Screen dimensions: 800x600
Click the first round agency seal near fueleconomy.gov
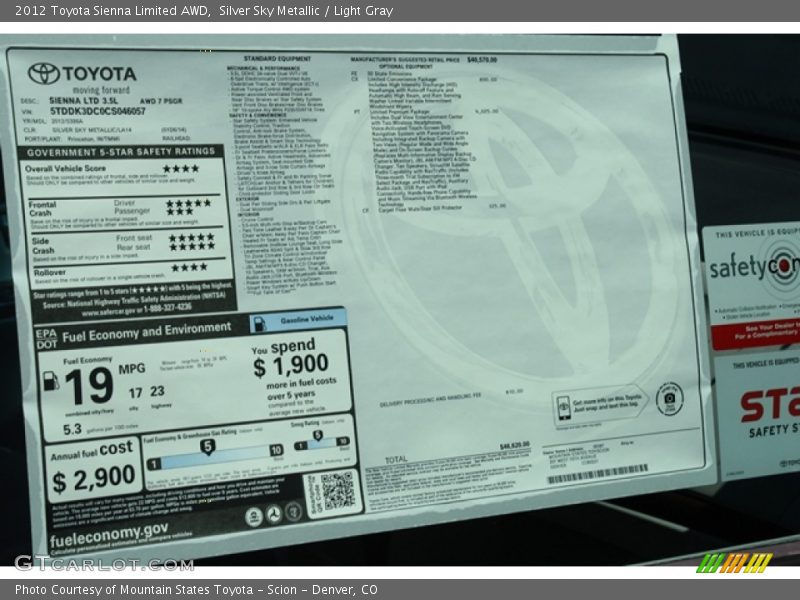[x=254, y=517]
